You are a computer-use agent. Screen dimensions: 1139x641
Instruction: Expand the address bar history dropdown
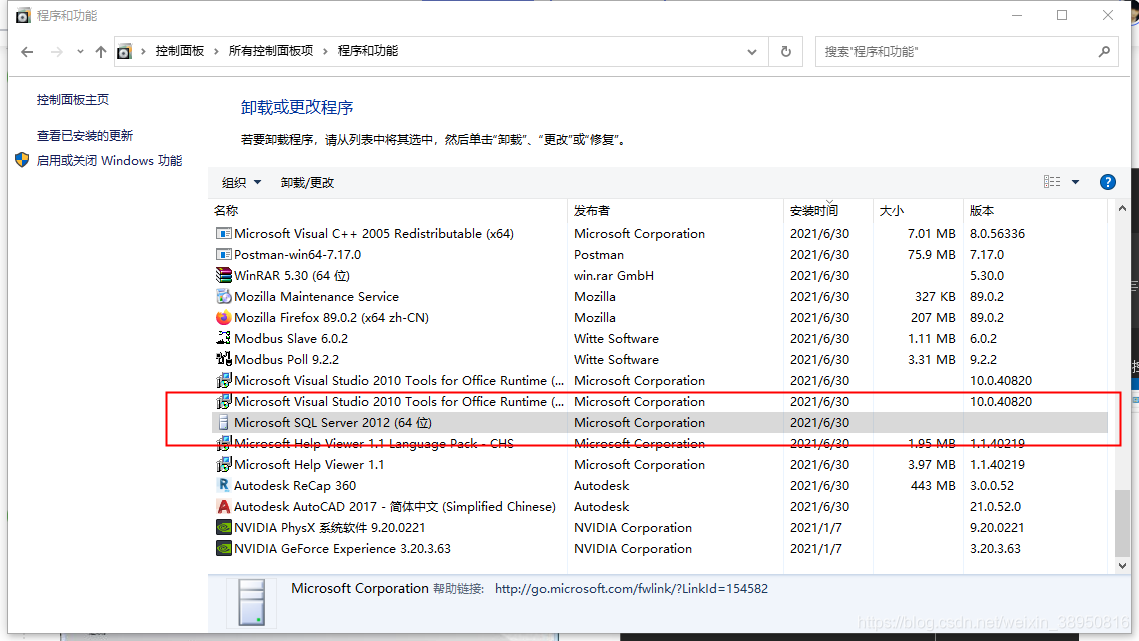coord(752,52)
